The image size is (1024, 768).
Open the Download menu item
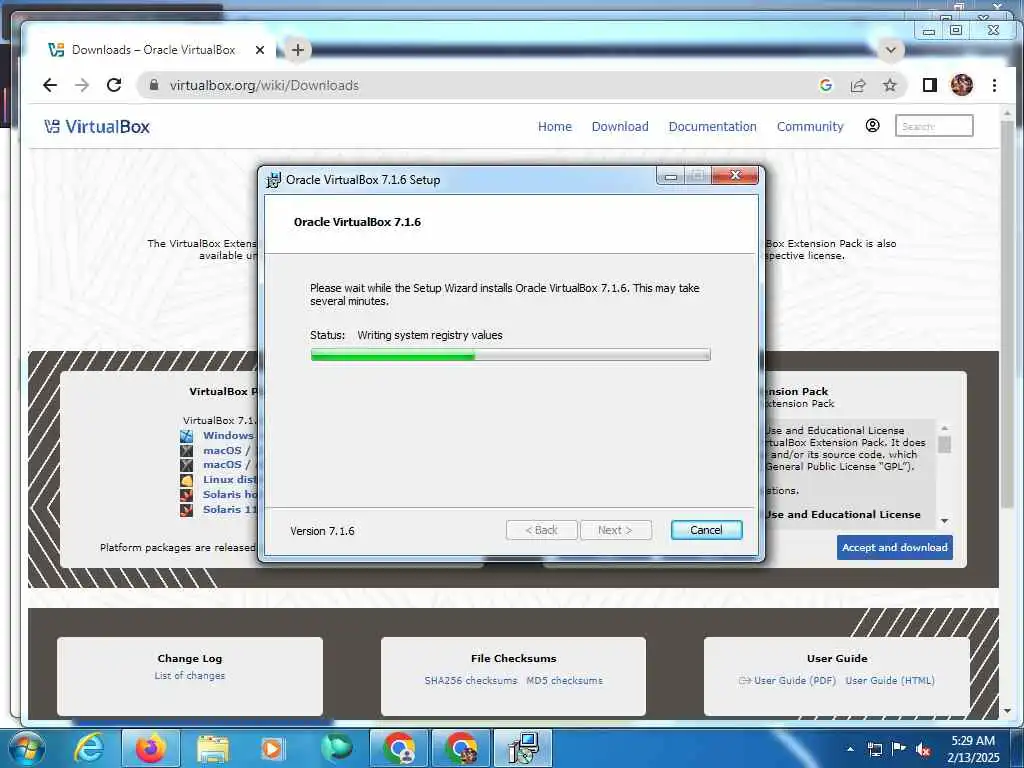click(620, 126)
